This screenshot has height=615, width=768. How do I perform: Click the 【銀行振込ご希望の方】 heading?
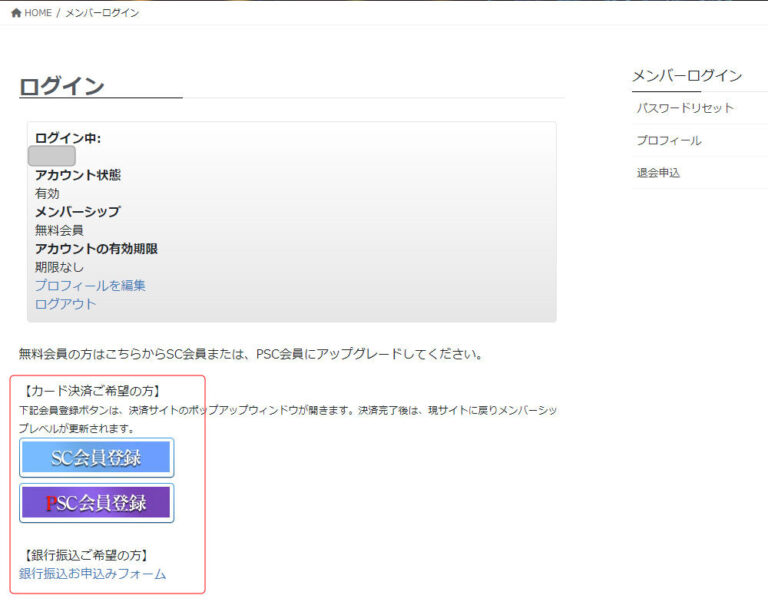(86, 555)
